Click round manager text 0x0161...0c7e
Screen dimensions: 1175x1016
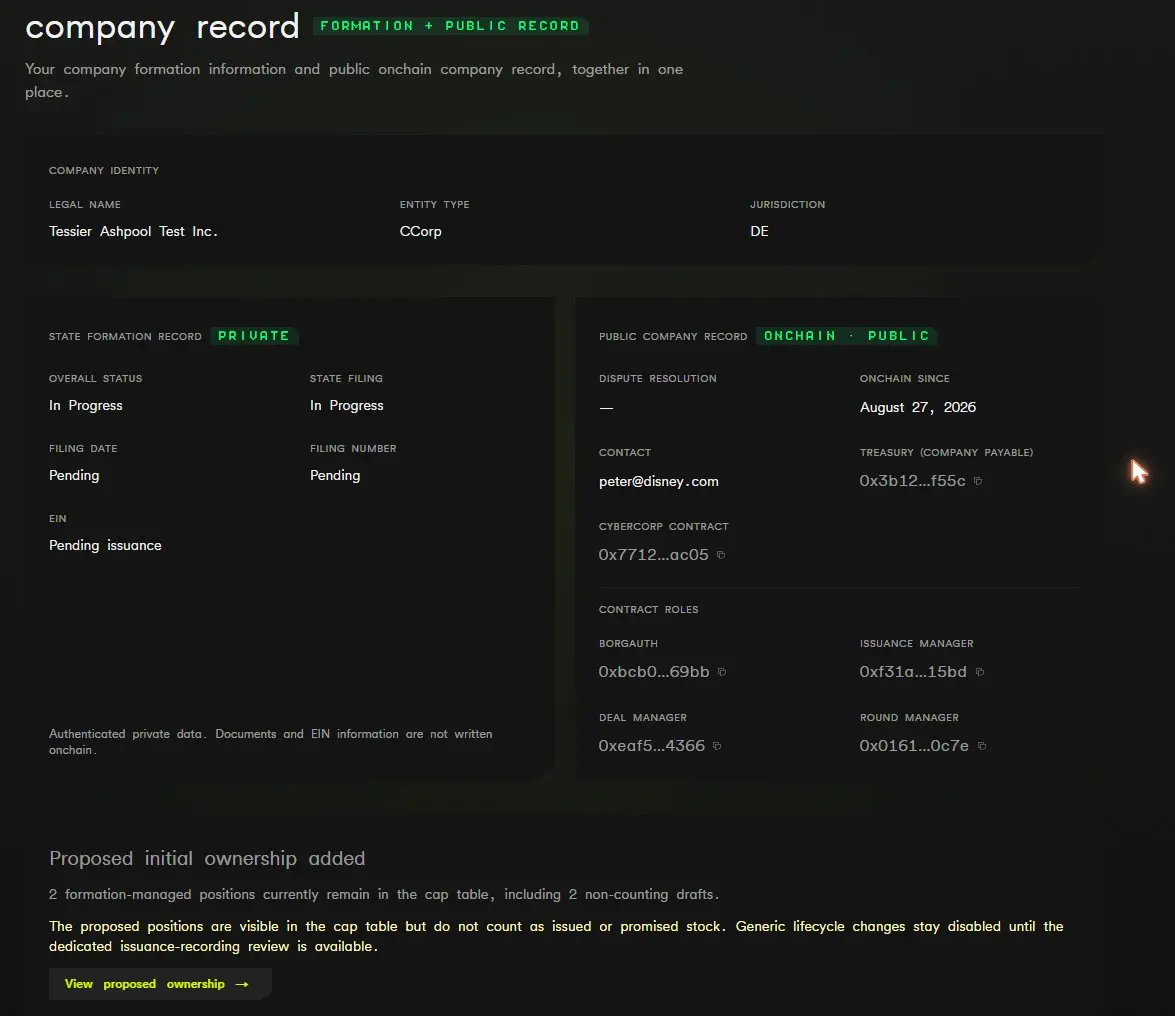(913, 746)
